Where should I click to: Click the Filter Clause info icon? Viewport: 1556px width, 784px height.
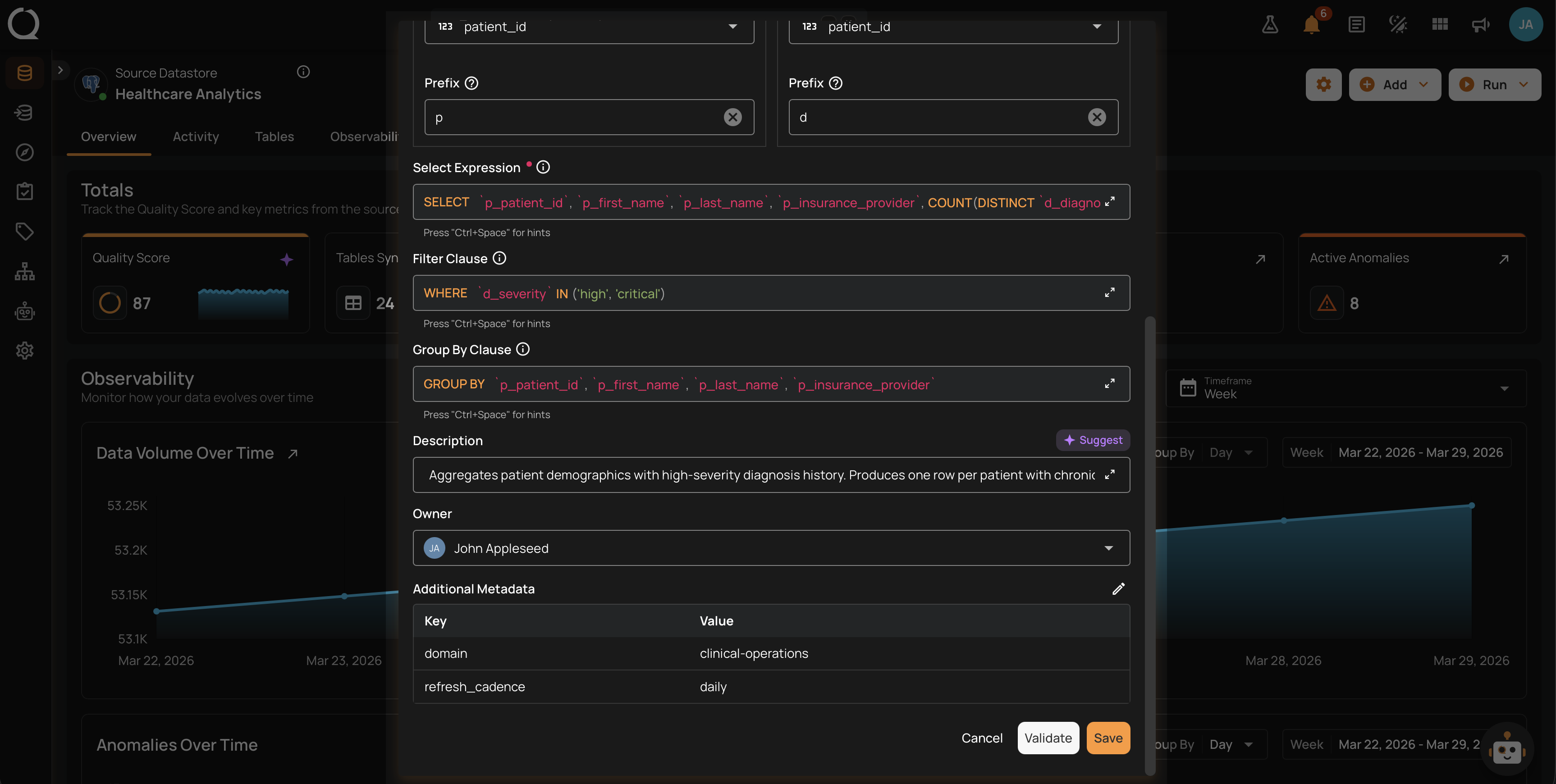point(499,259)
